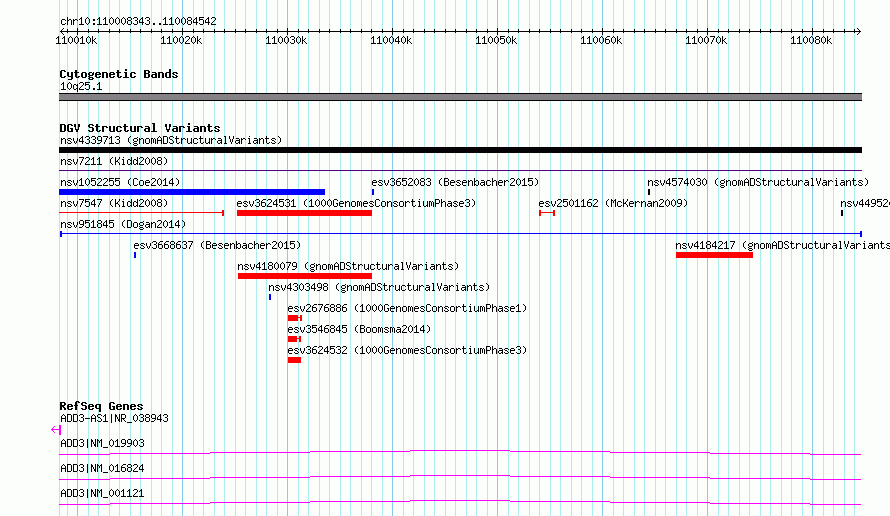This screenshot has height=516, width=890.
Task: Click the 110030k ruler tick label
Action: pyautogui.click(x=286, y=41)
